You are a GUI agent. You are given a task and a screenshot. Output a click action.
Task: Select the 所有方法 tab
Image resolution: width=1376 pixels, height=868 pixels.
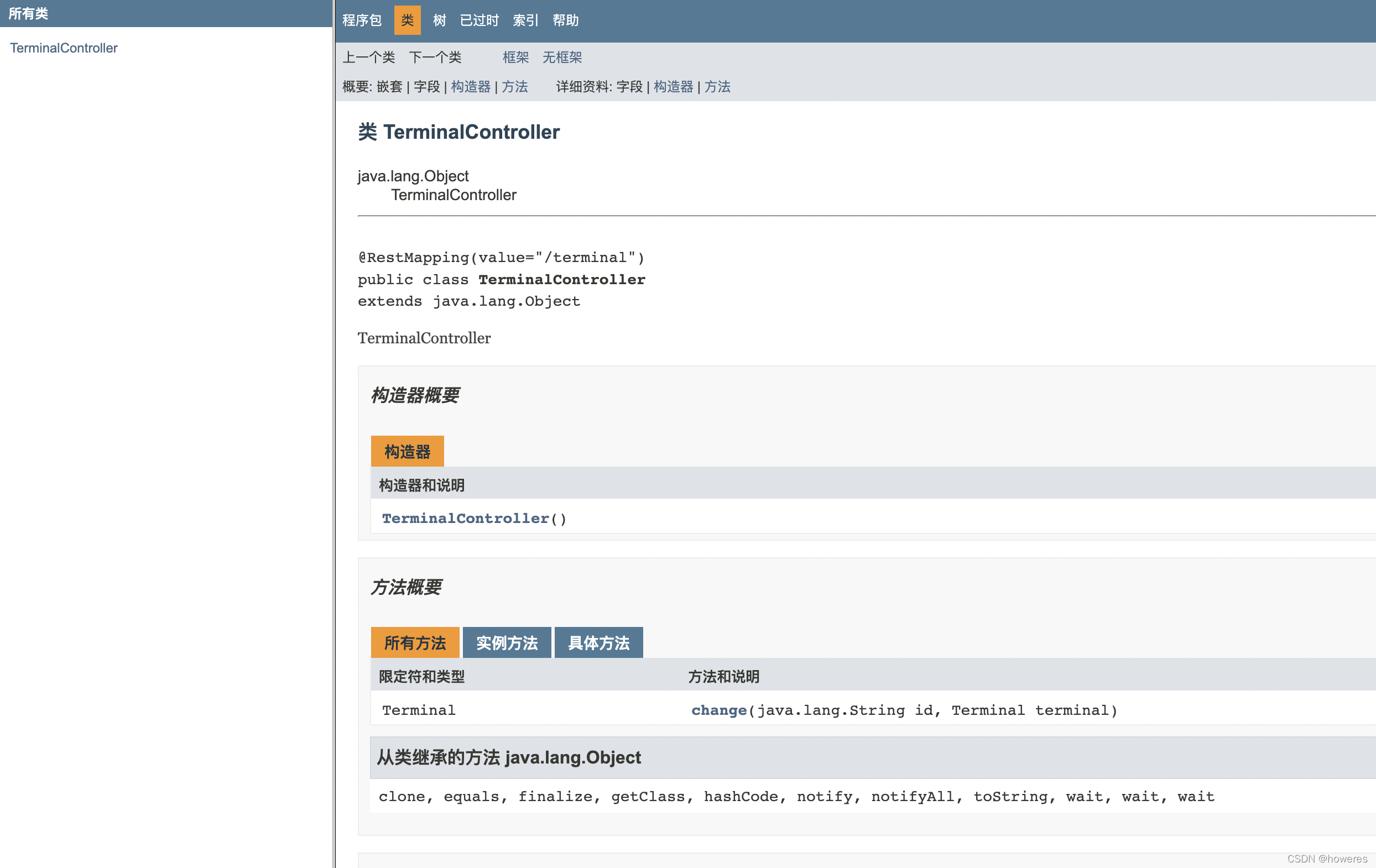415,643
